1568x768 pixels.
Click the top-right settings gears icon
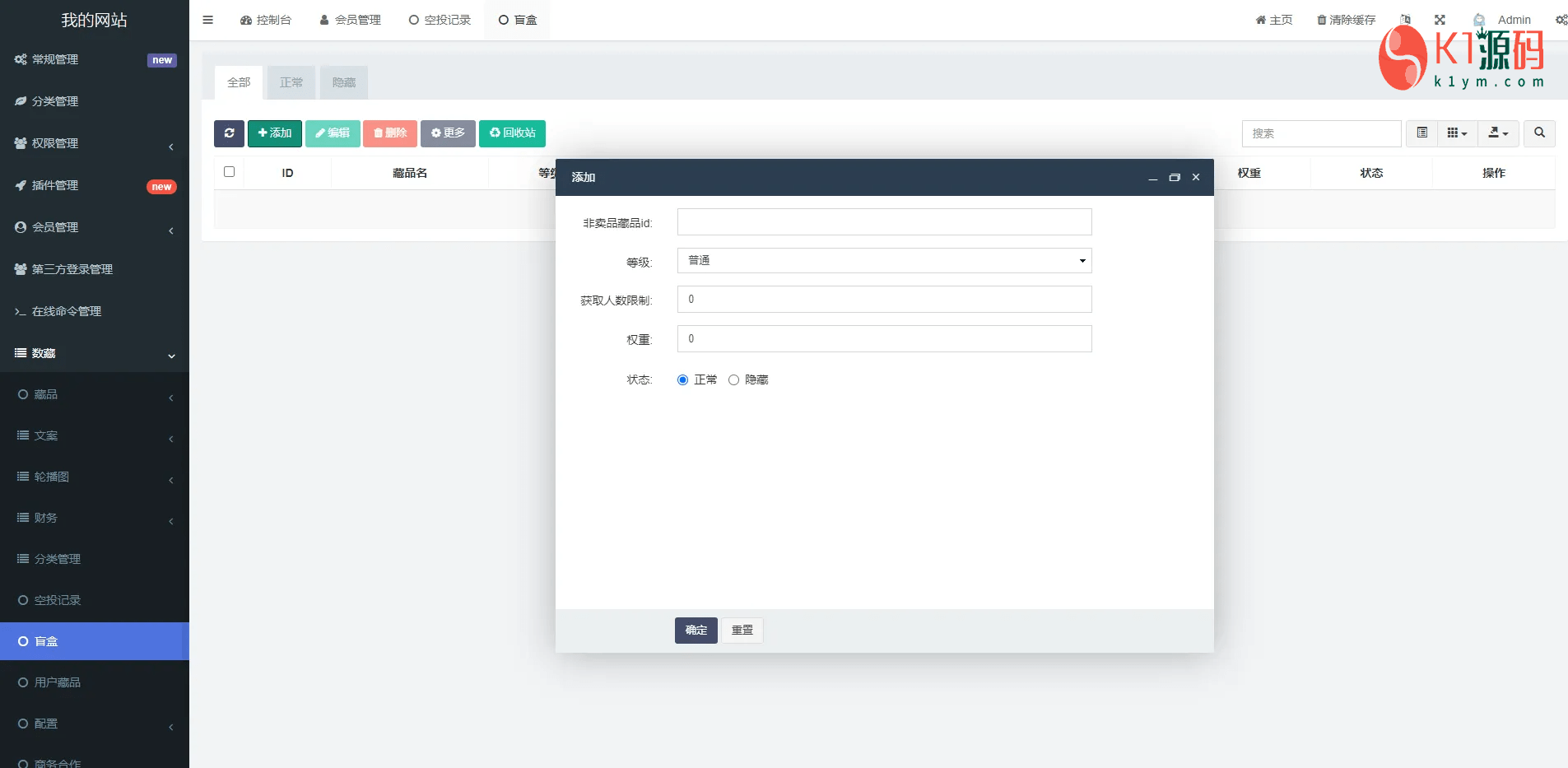point(1561,20)
